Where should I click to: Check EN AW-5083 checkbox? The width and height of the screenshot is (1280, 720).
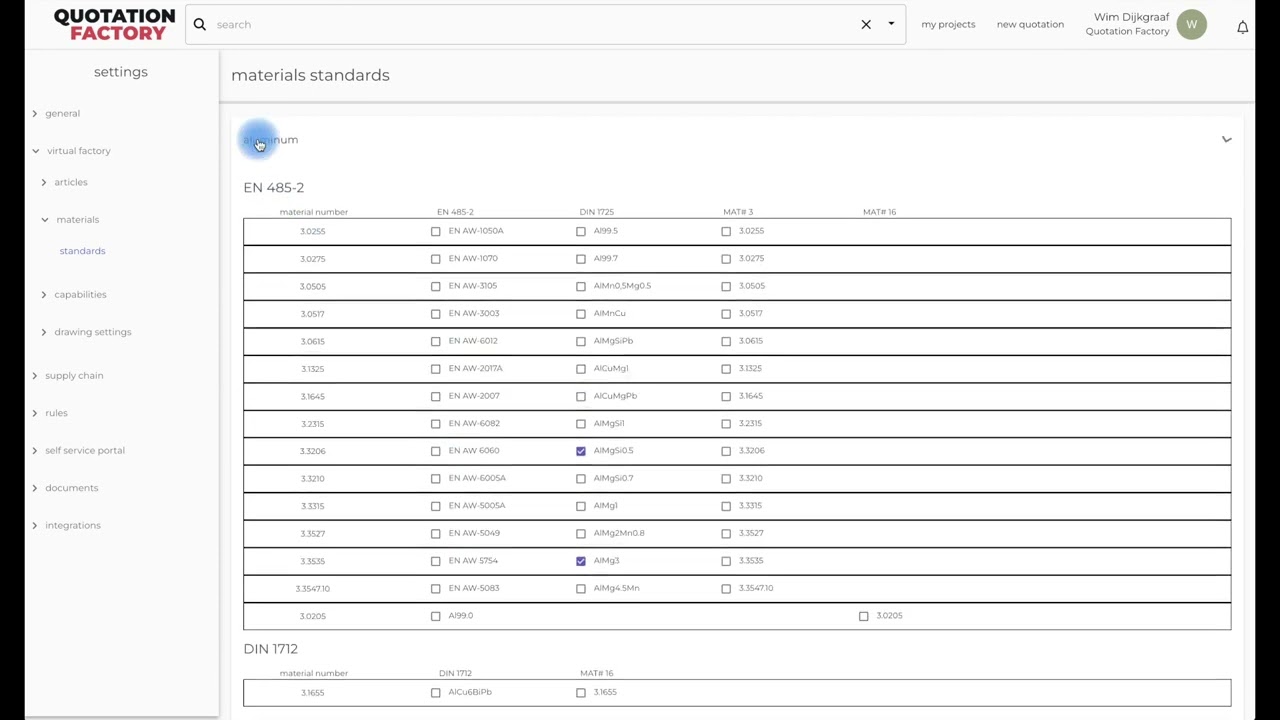436,589
